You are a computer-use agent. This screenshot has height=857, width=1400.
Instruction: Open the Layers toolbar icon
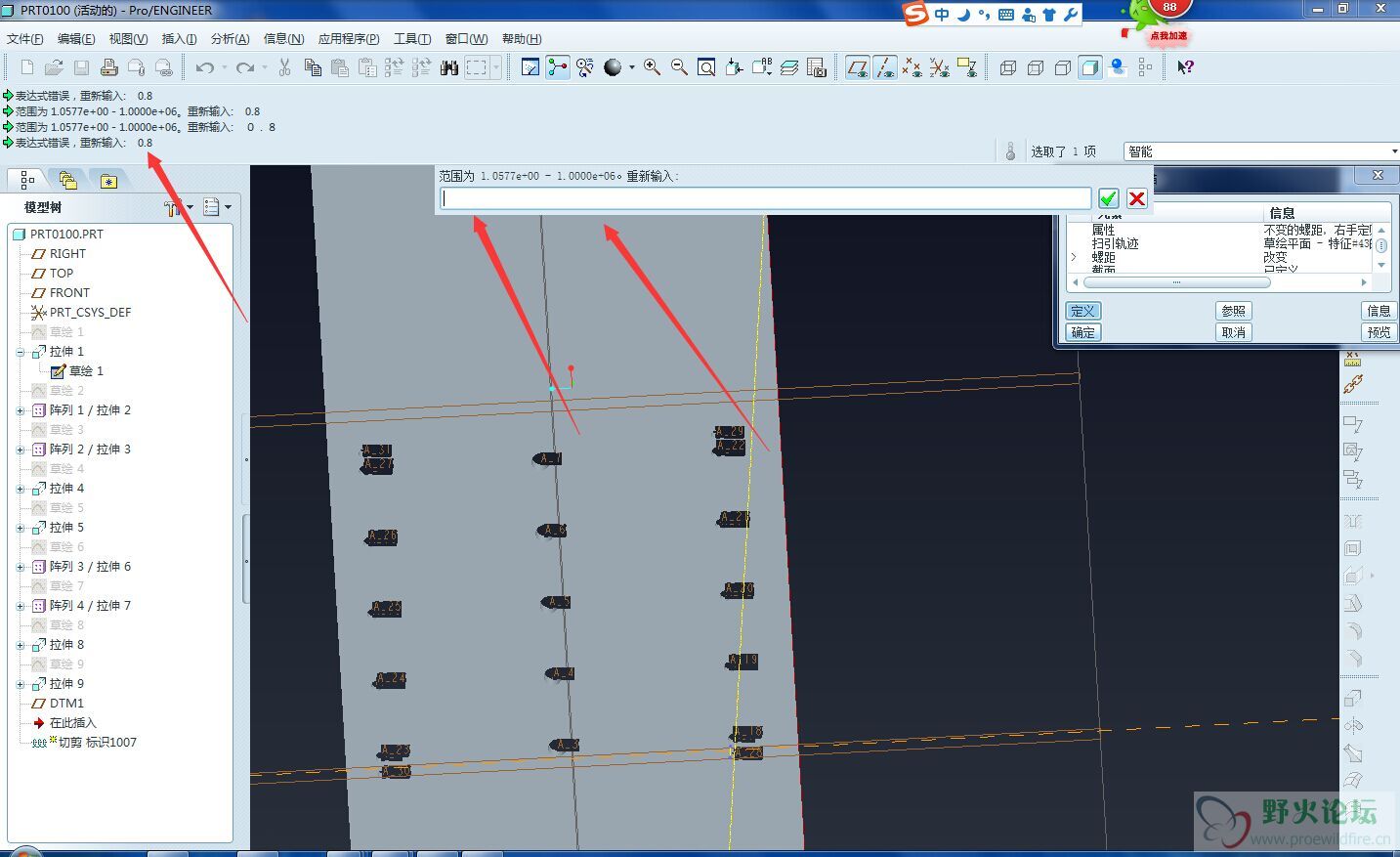[x=789, y=67]
